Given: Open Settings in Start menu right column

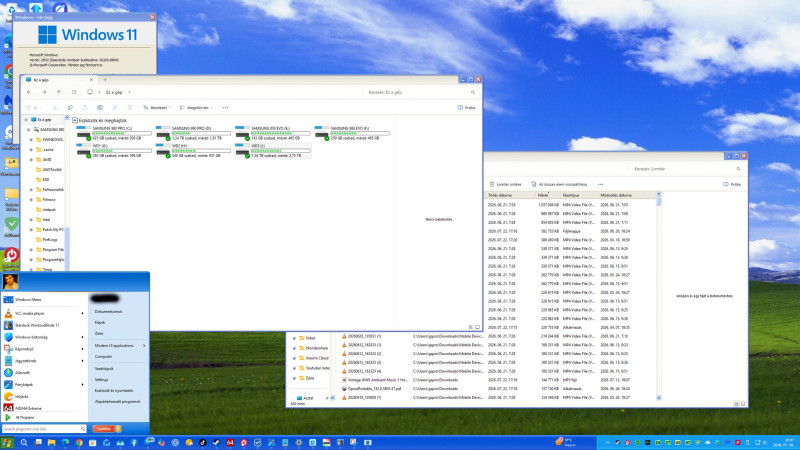Looking at the screenshot, I should pyautogui.click(x=102, y=380).
